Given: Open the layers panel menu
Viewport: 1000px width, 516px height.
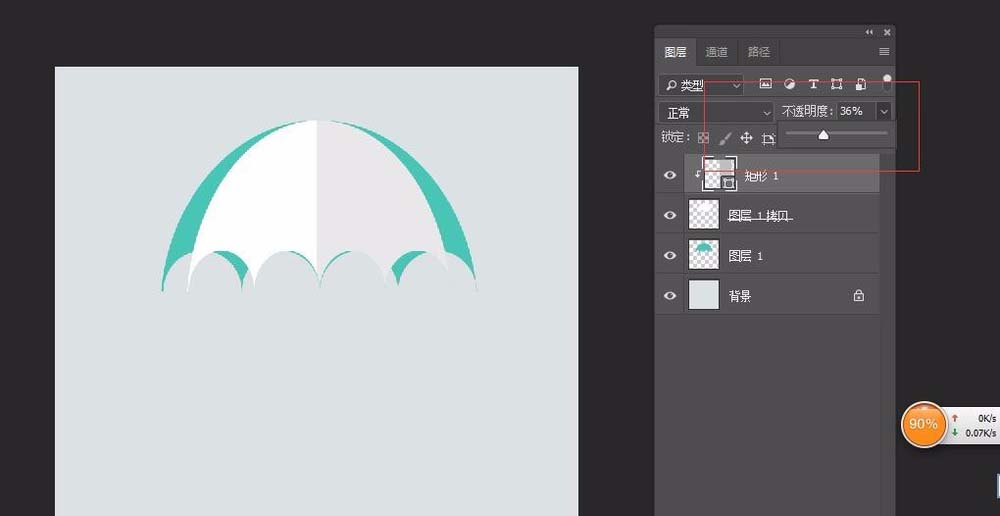Looking at the screenshot, I should pyautogui.click(x=884, y=51).
